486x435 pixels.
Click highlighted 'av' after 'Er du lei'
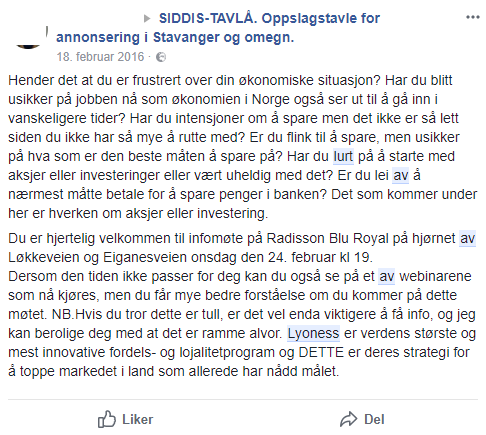point(400,175)
